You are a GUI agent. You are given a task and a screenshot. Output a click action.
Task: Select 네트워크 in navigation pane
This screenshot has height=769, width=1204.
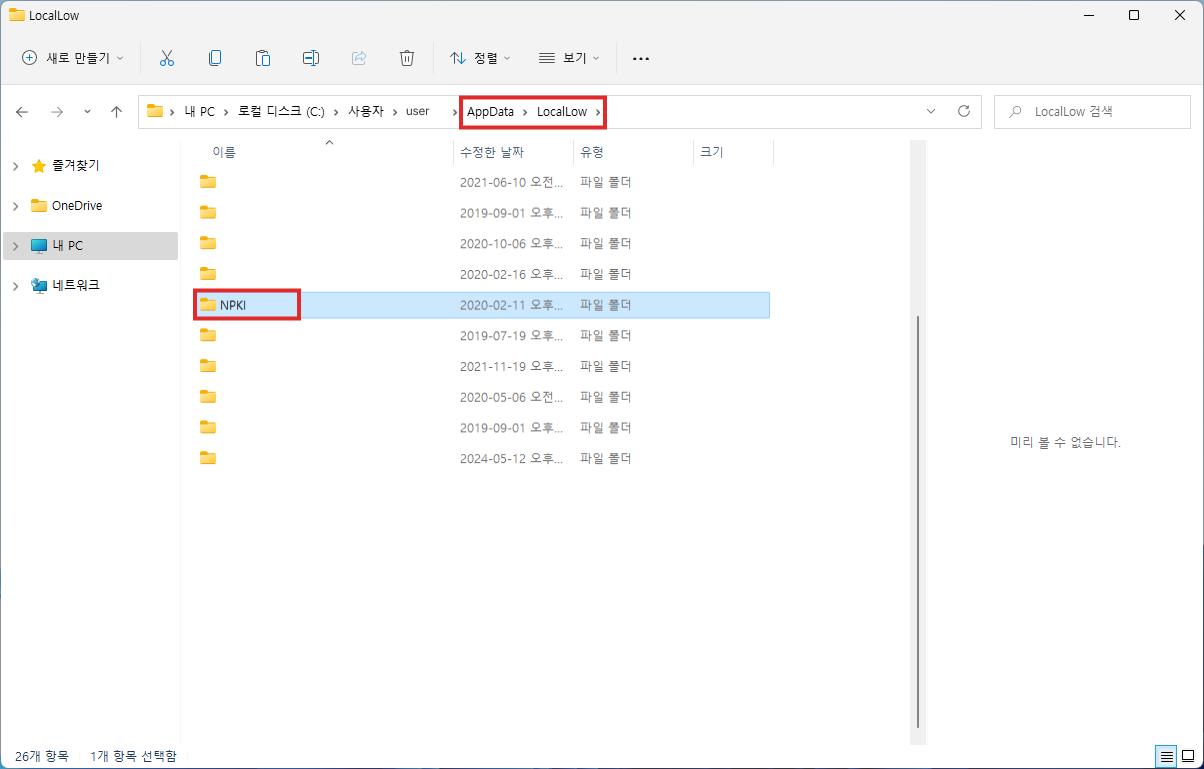click(x=75, y=285)
